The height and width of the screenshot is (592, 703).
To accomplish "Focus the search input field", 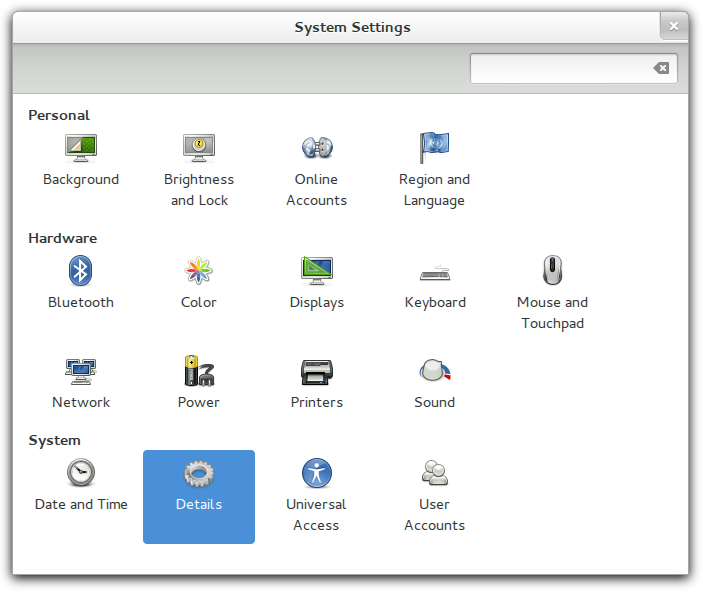I will [x=573, y=69].
